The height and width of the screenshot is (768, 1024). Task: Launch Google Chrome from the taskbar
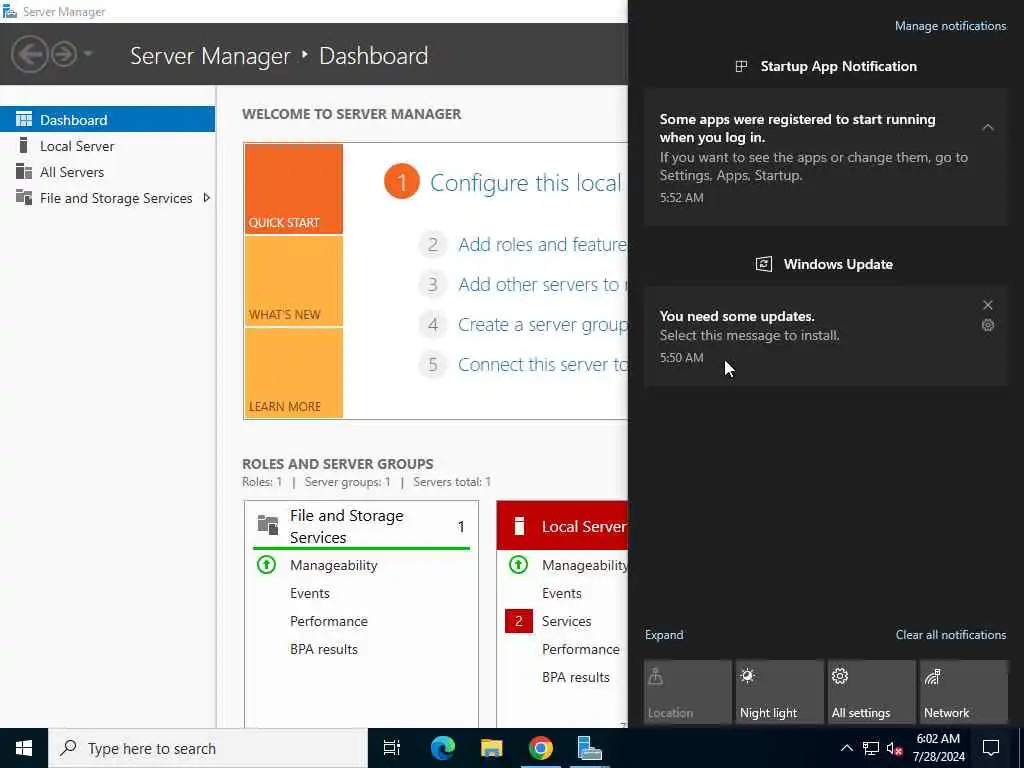coord(541,748)
